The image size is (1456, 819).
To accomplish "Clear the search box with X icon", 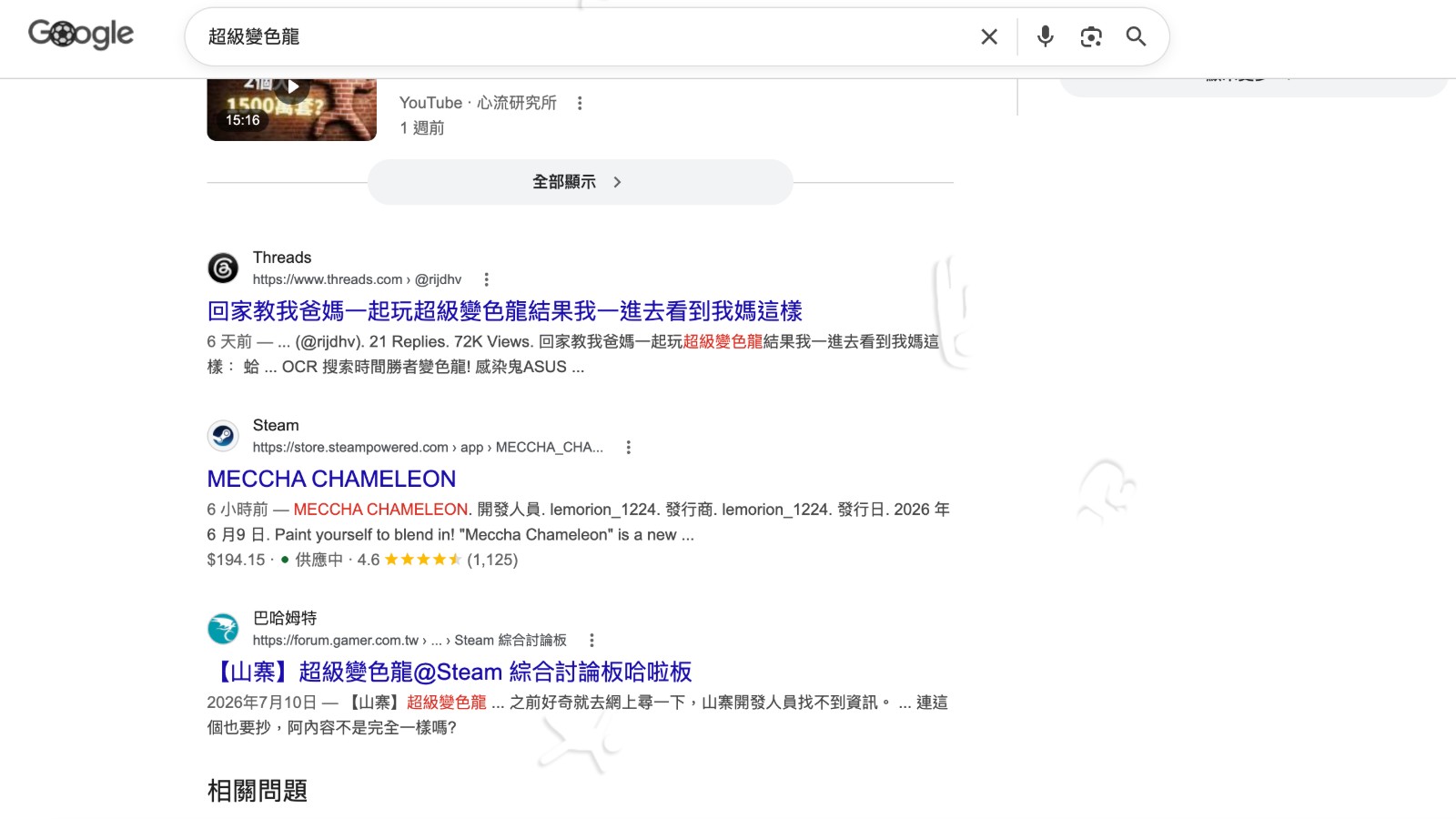I will [x=989, y=36].
